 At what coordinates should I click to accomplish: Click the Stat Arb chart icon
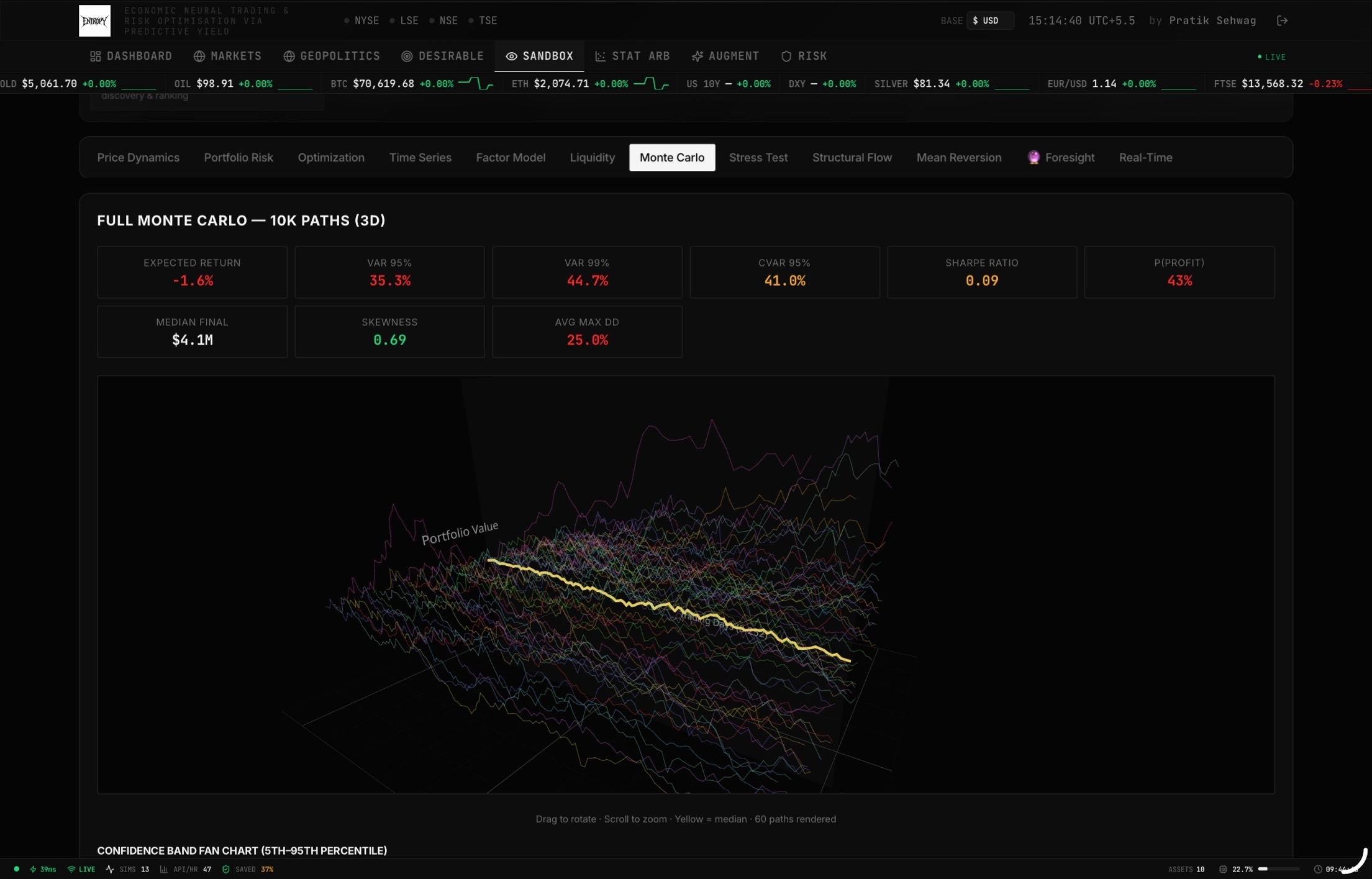(600, 57)
